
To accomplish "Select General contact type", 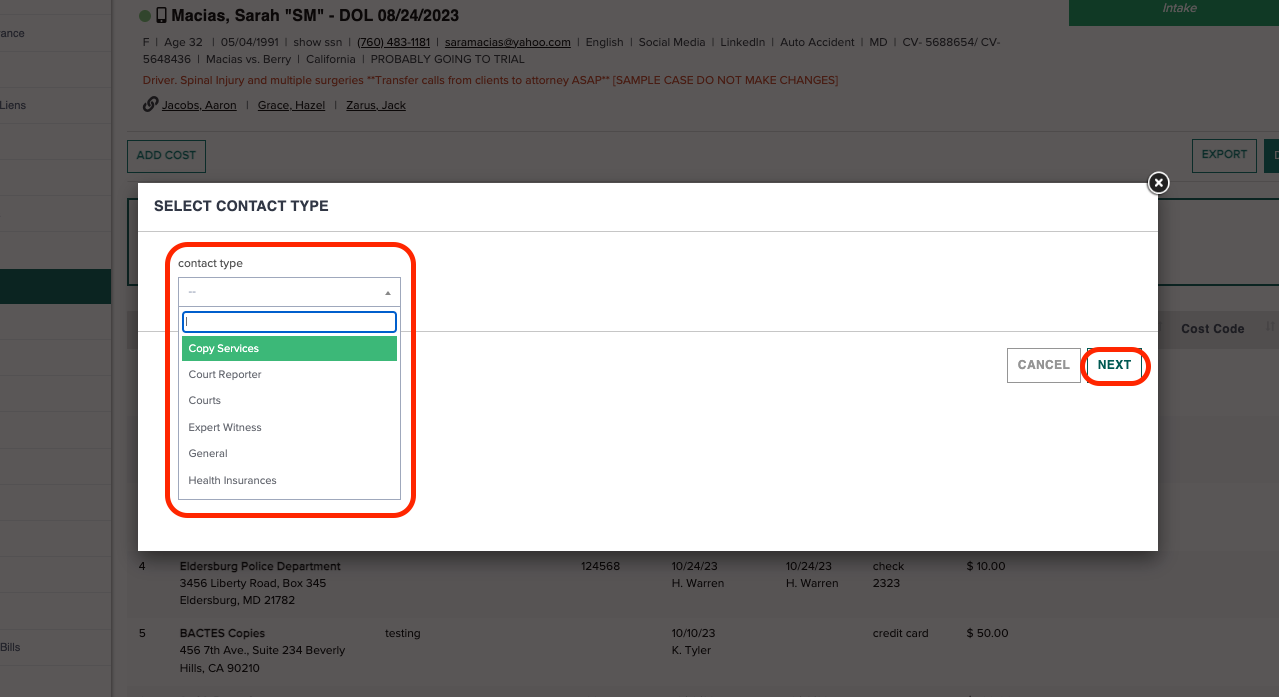I will [x=290, y=453].
